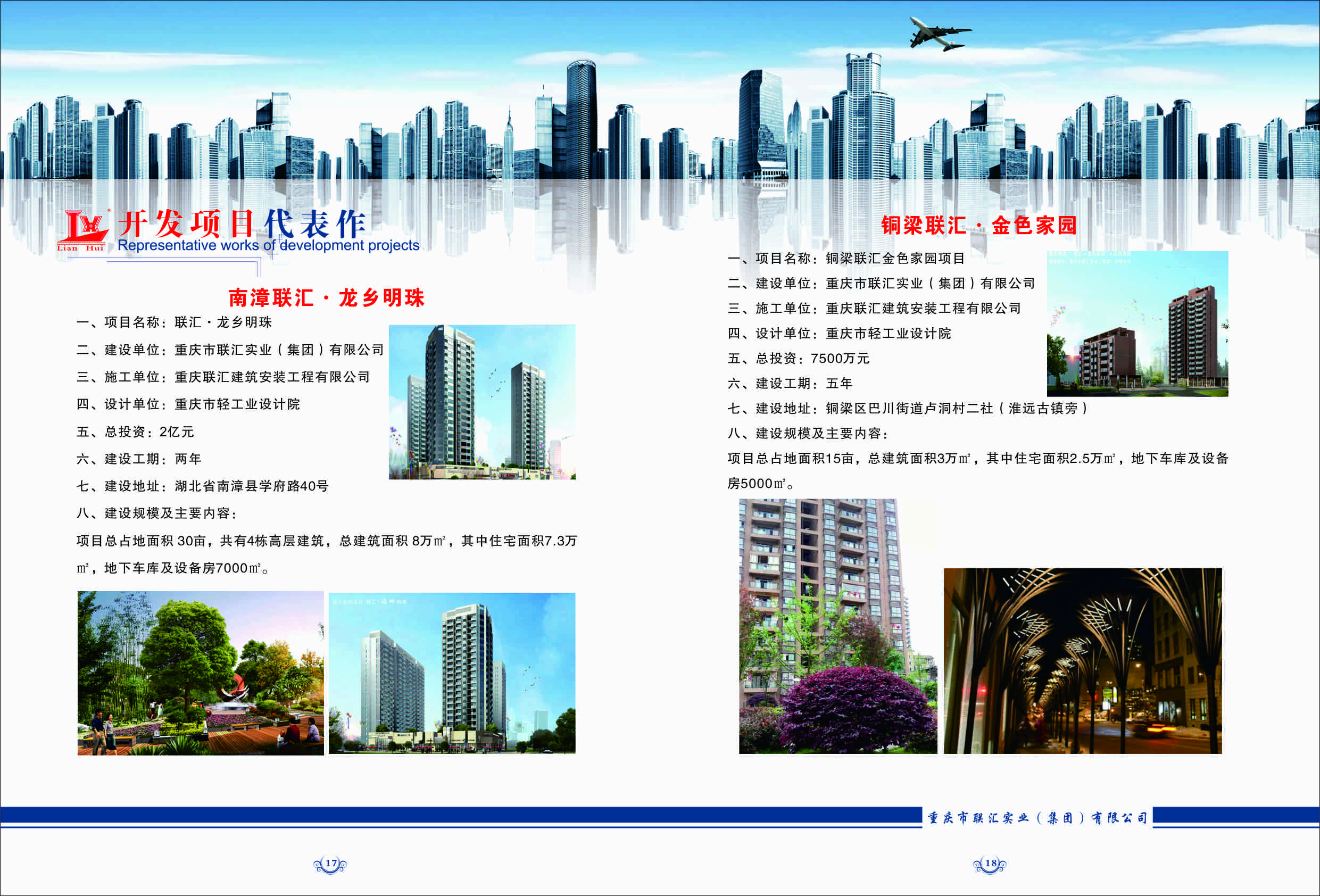
Task: Click the 开发项目代表作 red heading
Action: pos(242,224)
